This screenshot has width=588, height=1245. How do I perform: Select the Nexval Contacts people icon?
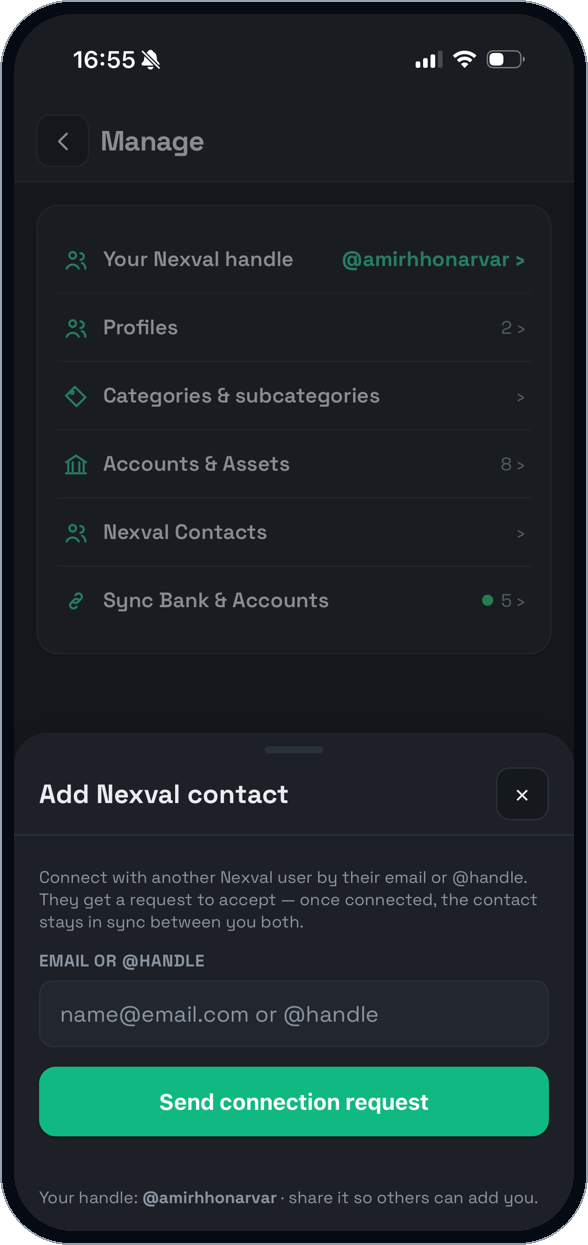[76, 532]
